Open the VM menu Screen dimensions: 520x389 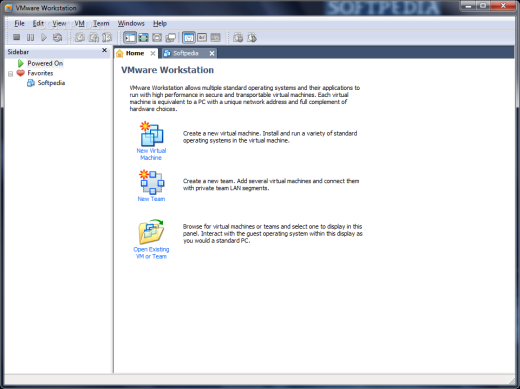[79, 23]
